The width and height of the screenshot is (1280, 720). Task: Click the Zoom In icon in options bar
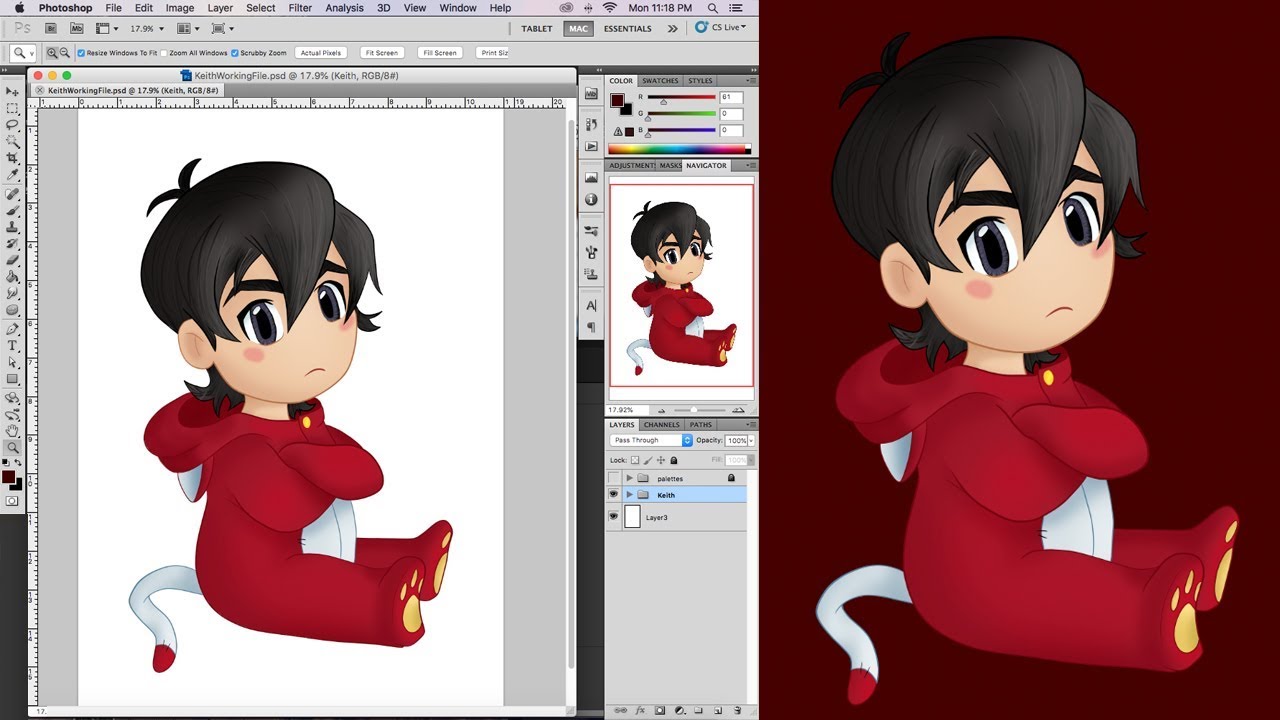52,53
